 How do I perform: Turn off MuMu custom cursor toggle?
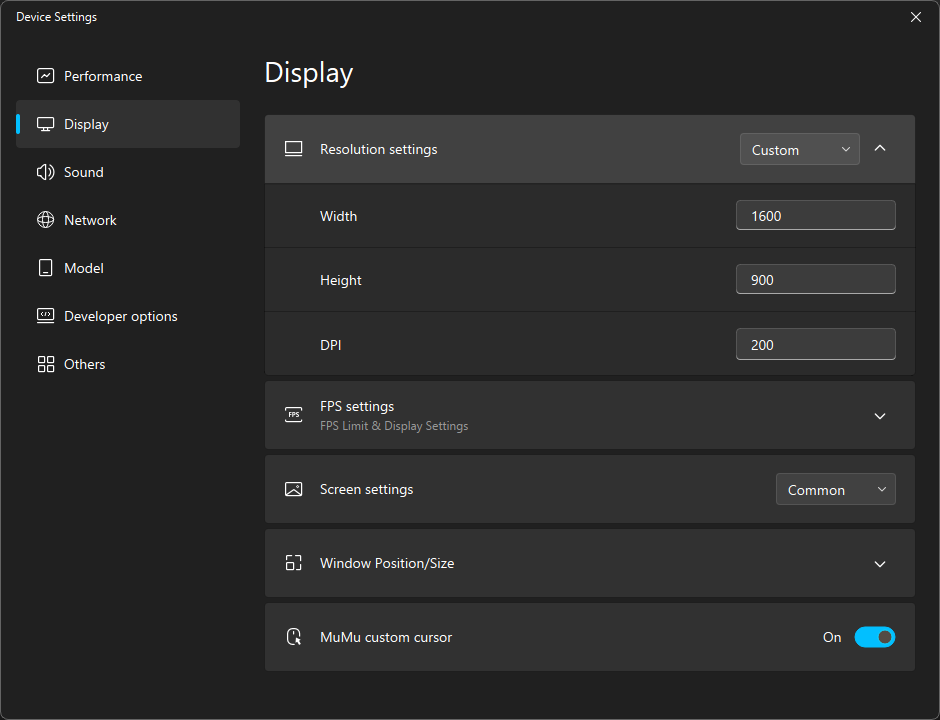pyautogui.click(x=875, y=637)
